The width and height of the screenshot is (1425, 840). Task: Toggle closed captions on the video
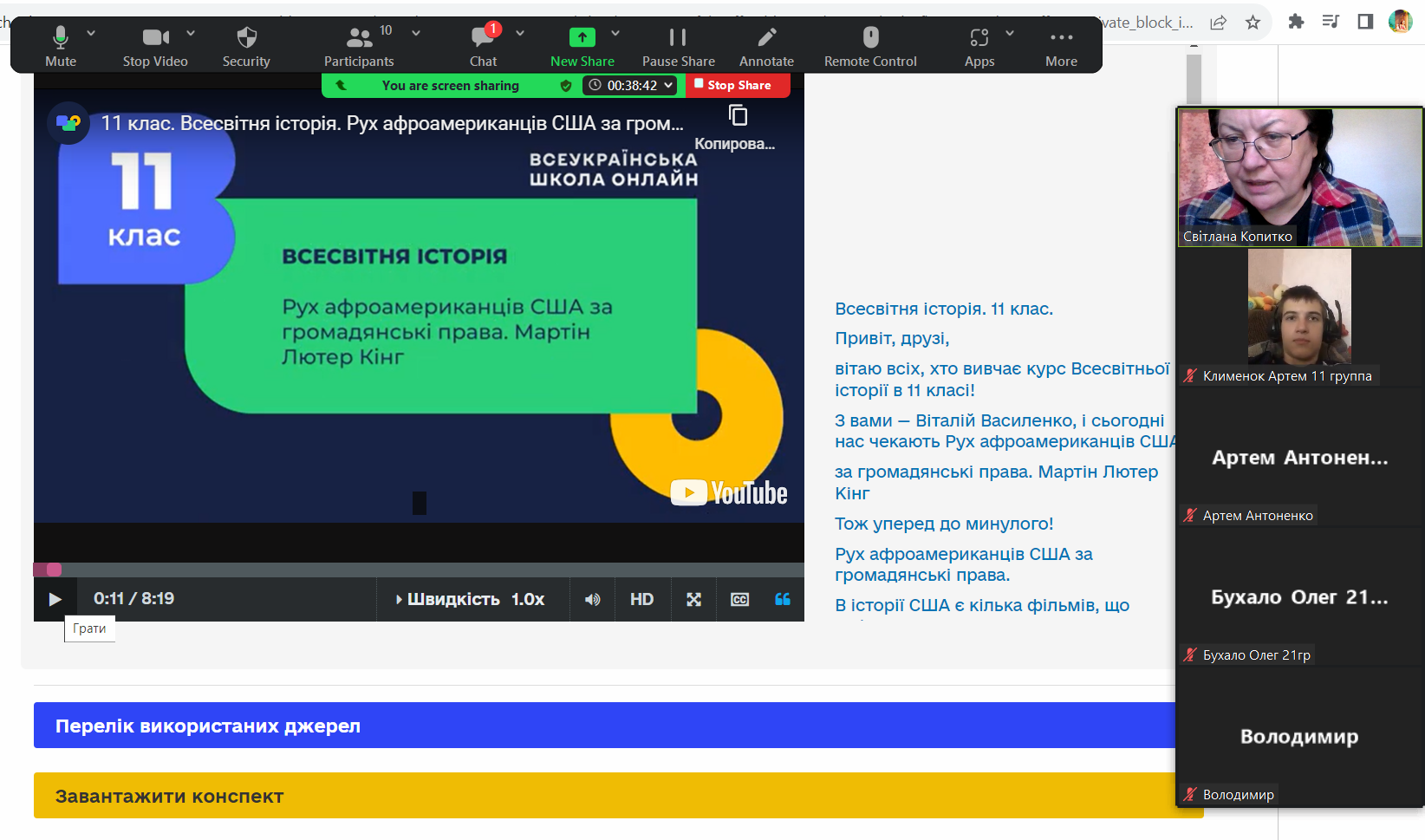point(739,599)
